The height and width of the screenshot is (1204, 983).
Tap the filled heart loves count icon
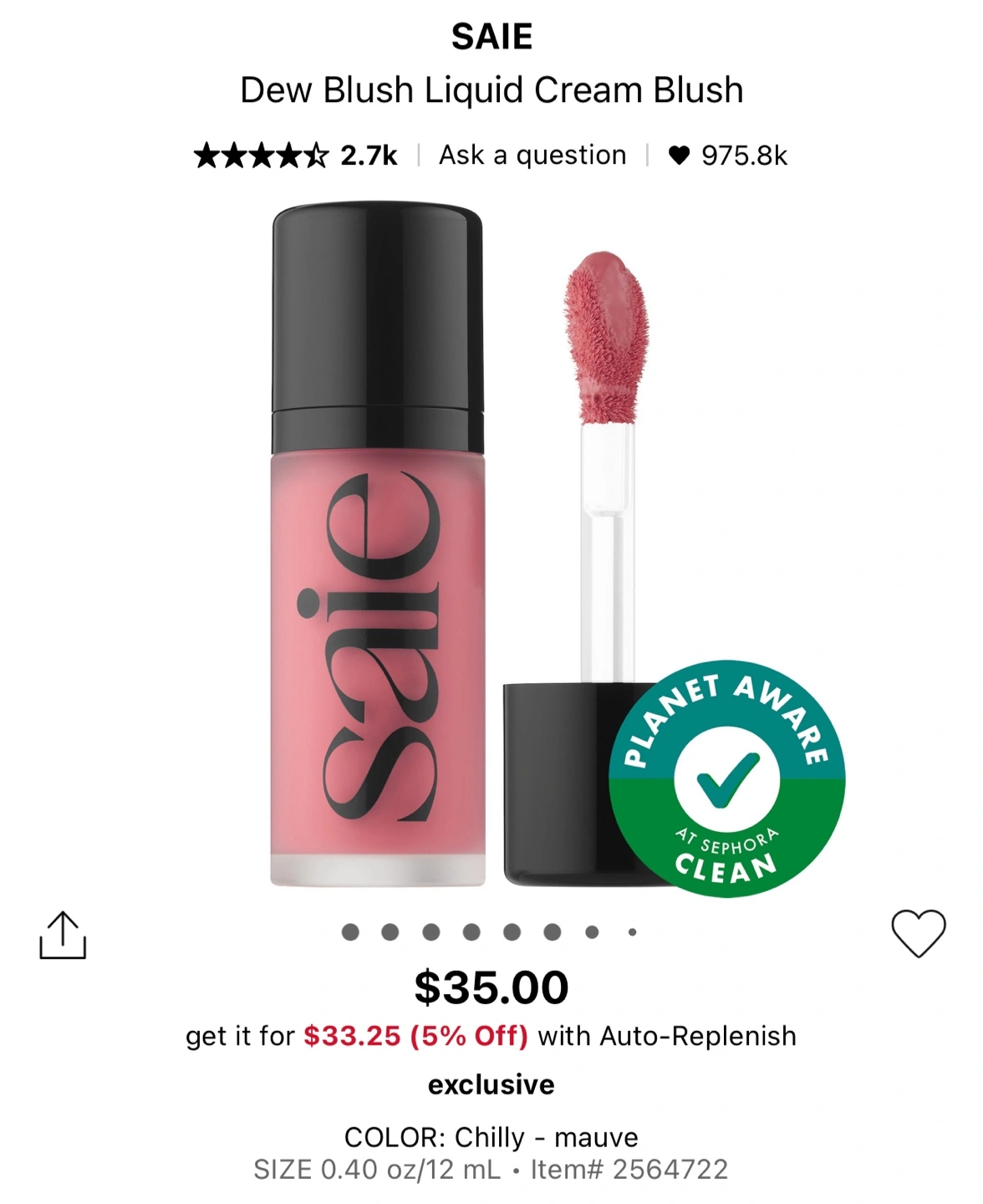(x=679, y=156)
